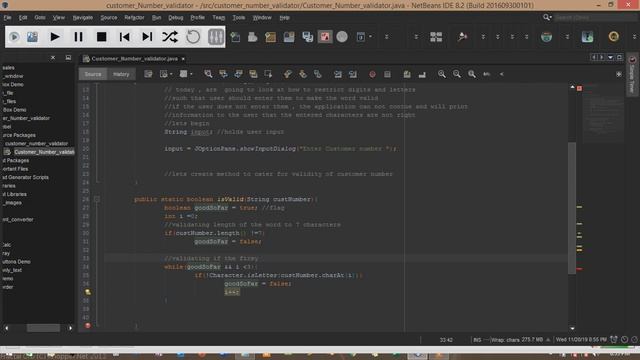Toggle repeat mode in overlay
Viewport: 640px width, 360px height.
coord(193,37)
